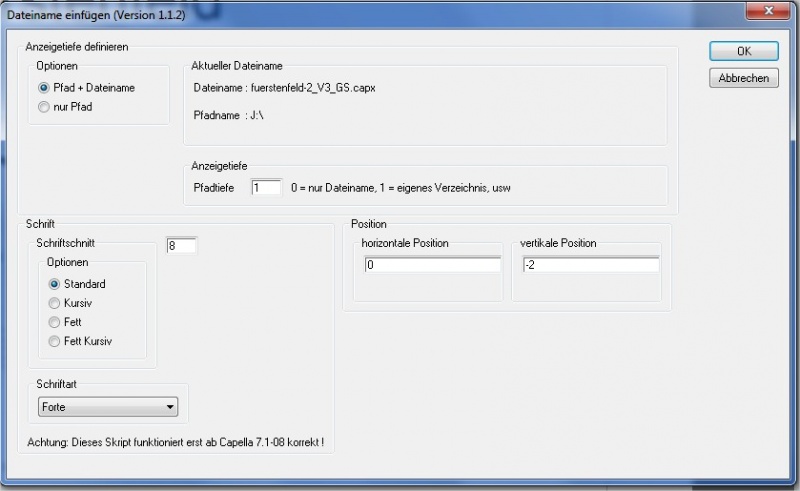
Task: Choose the Standard font style
Action: point(55,284)
